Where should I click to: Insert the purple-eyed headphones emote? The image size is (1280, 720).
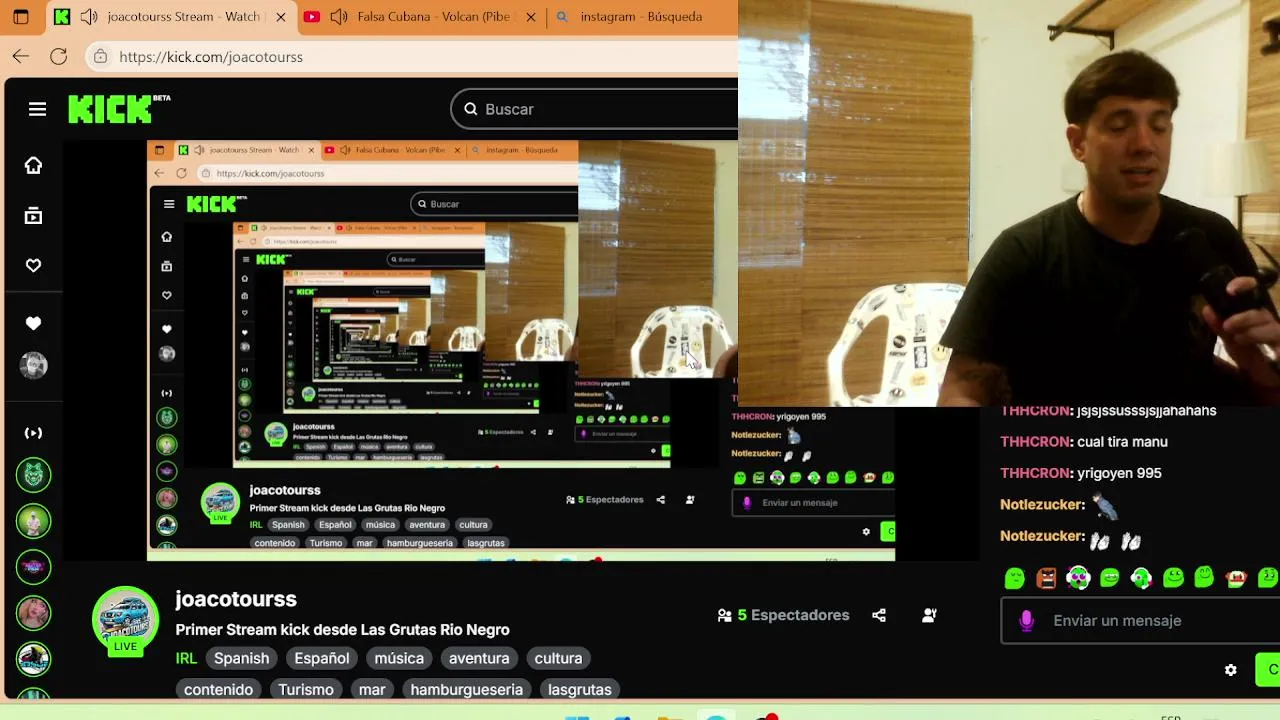1078,578
